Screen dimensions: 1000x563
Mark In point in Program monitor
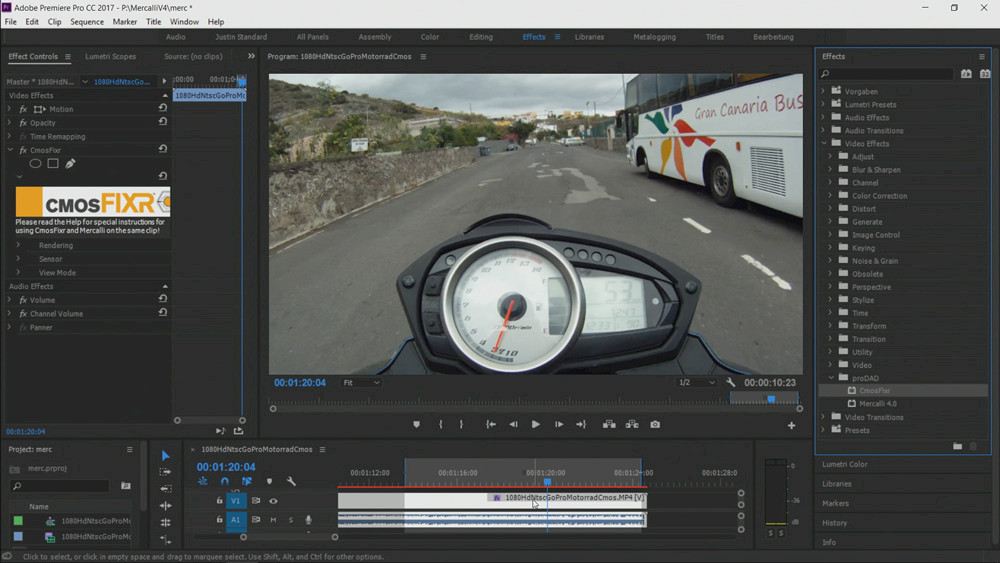[x=441, y=424]
